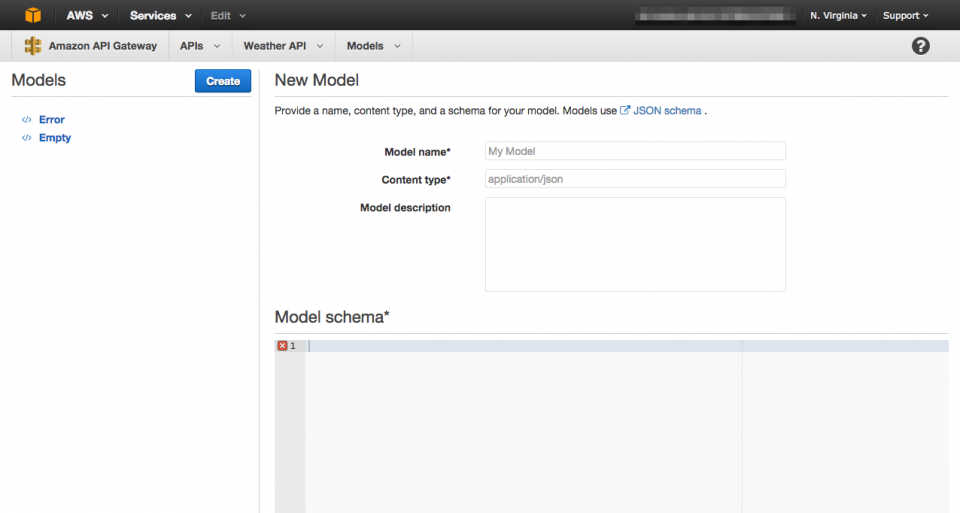
Task: Click the blurred account name menu
Action: tap(714, 15)
